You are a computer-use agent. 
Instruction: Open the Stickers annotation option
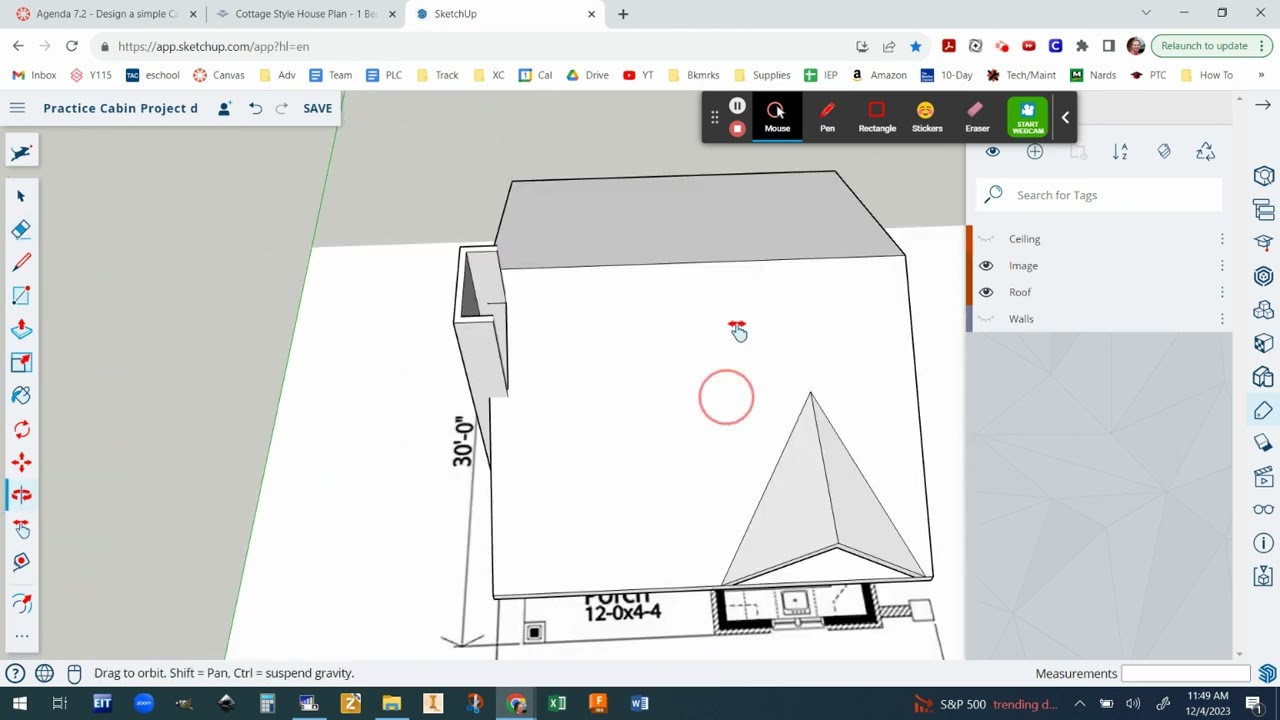[x=927, y=117]
